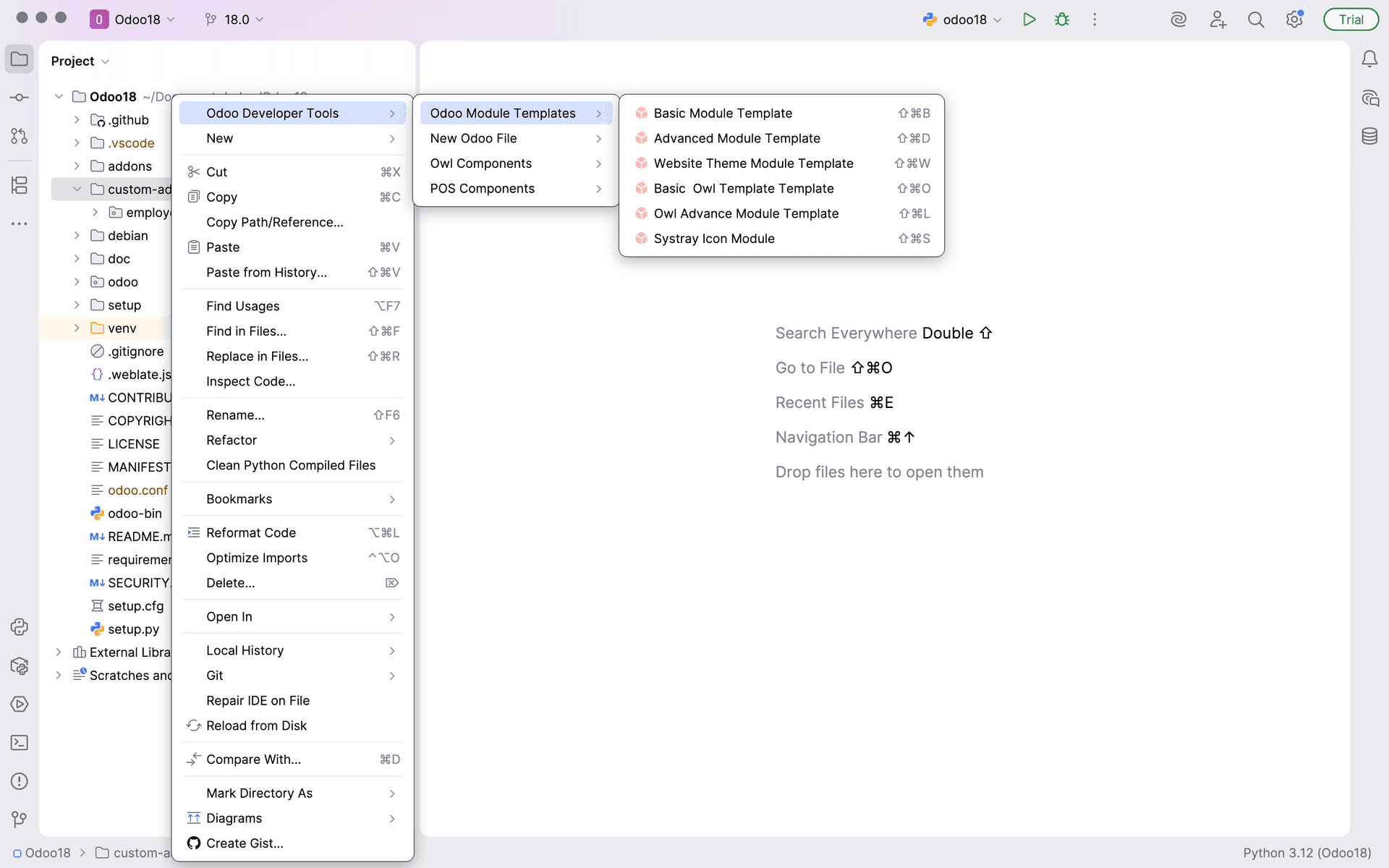The image size is (1389, 868).
Task: Open the Commit tool window
Action: point(20,98)
